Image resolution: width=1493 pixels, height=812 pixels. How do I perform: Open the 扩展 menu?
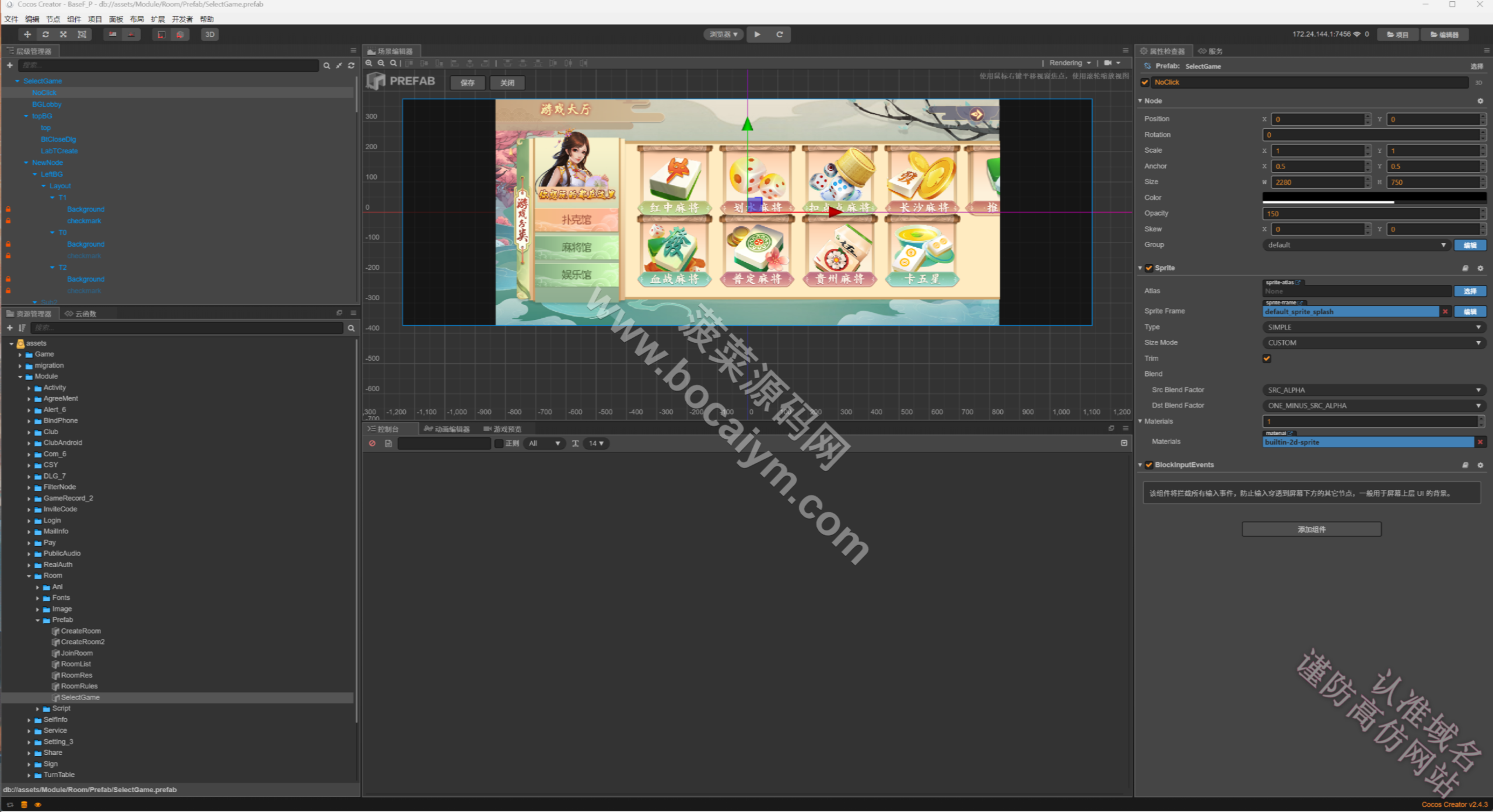158,19
